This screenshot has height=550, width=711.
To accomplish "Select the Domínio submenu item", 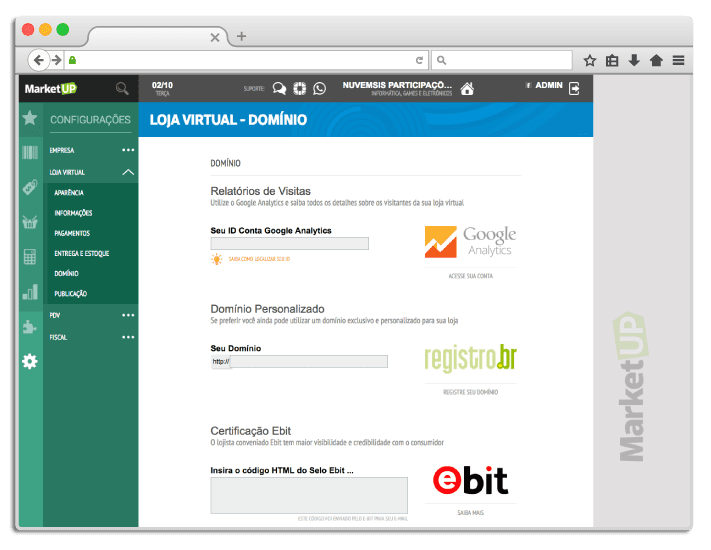I will click(x=66, y=273).
